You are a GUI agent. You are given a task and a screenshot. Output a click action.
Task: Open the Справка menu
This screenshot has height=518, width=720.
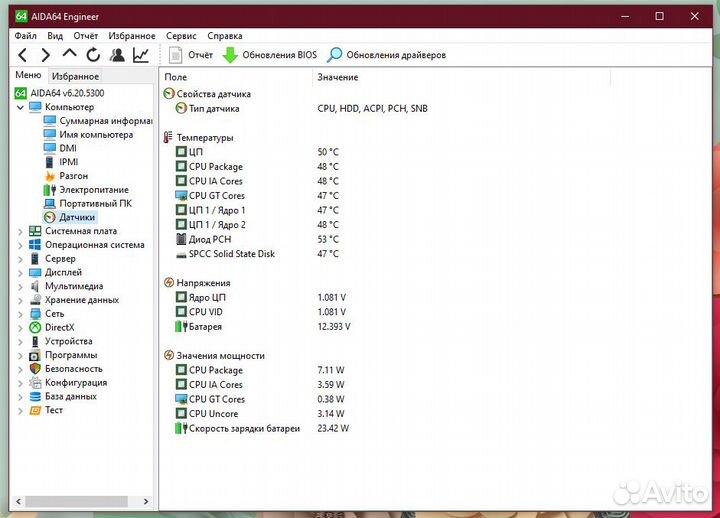(x=225, y=36)
